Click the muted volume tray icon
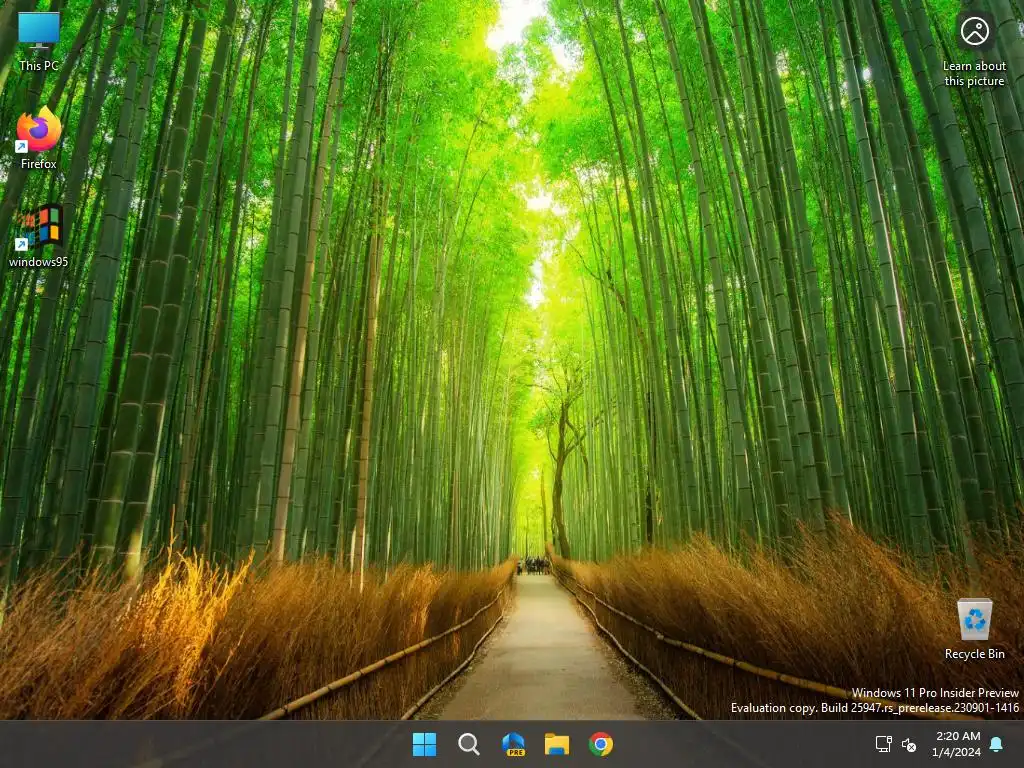This screenshot has width=1024, height=768. pos(908,744)
